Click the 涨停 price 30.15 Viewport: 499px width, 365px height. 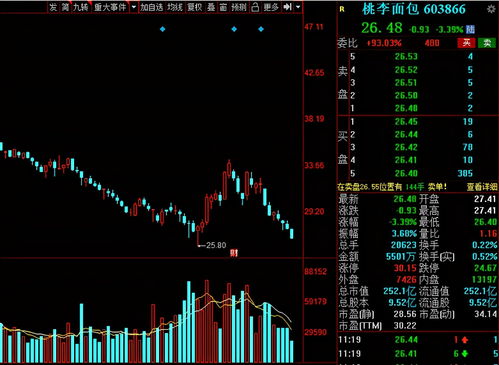(405, 268)
